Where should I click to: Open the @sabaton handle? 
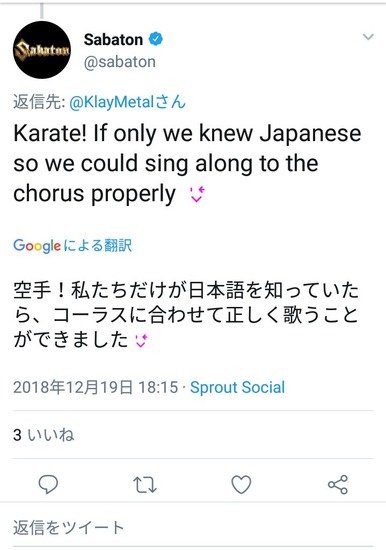point(120,62)
